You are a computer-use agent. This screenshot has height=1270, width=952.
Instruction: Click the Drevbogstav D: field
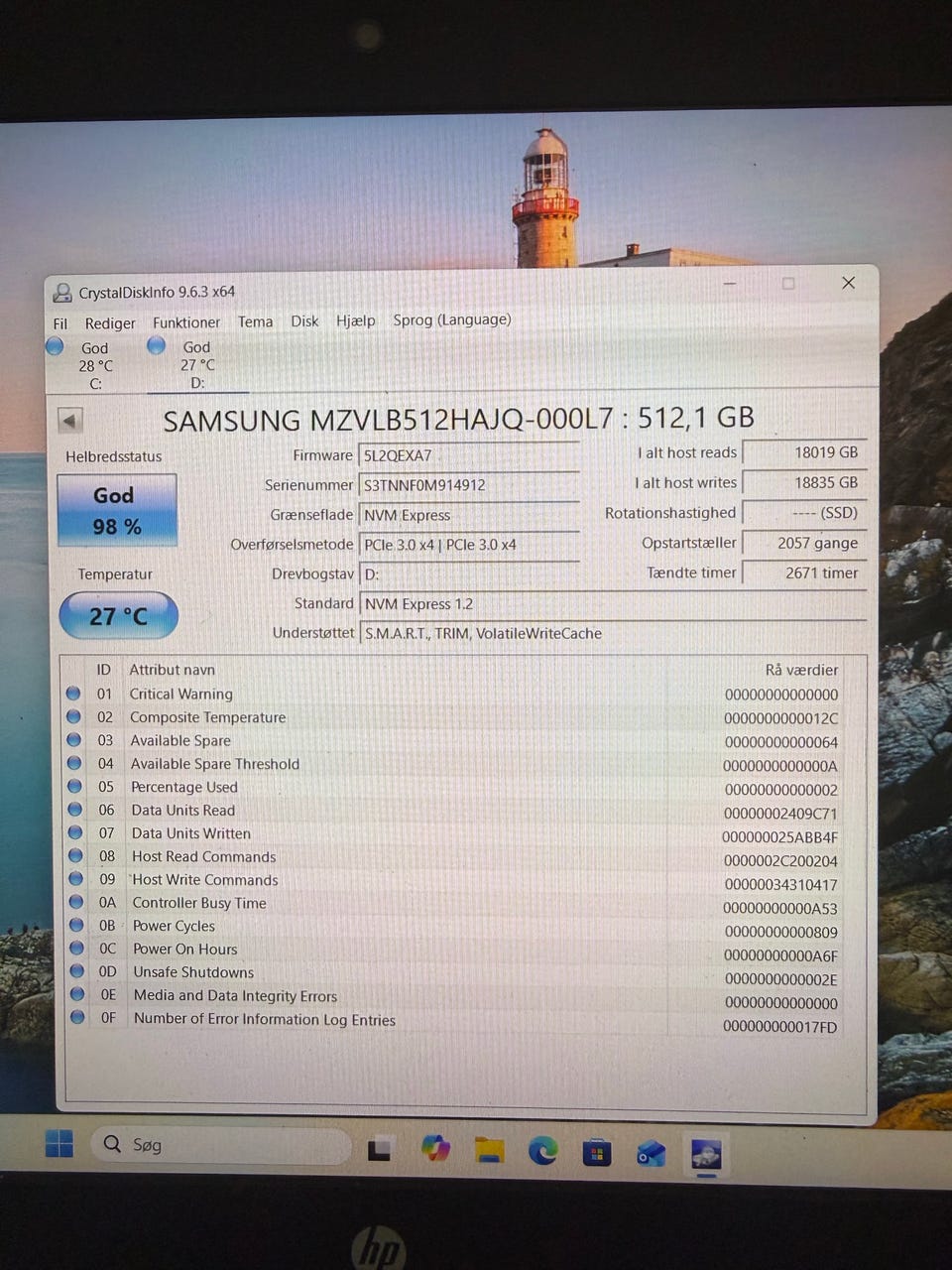coord(469,574)
